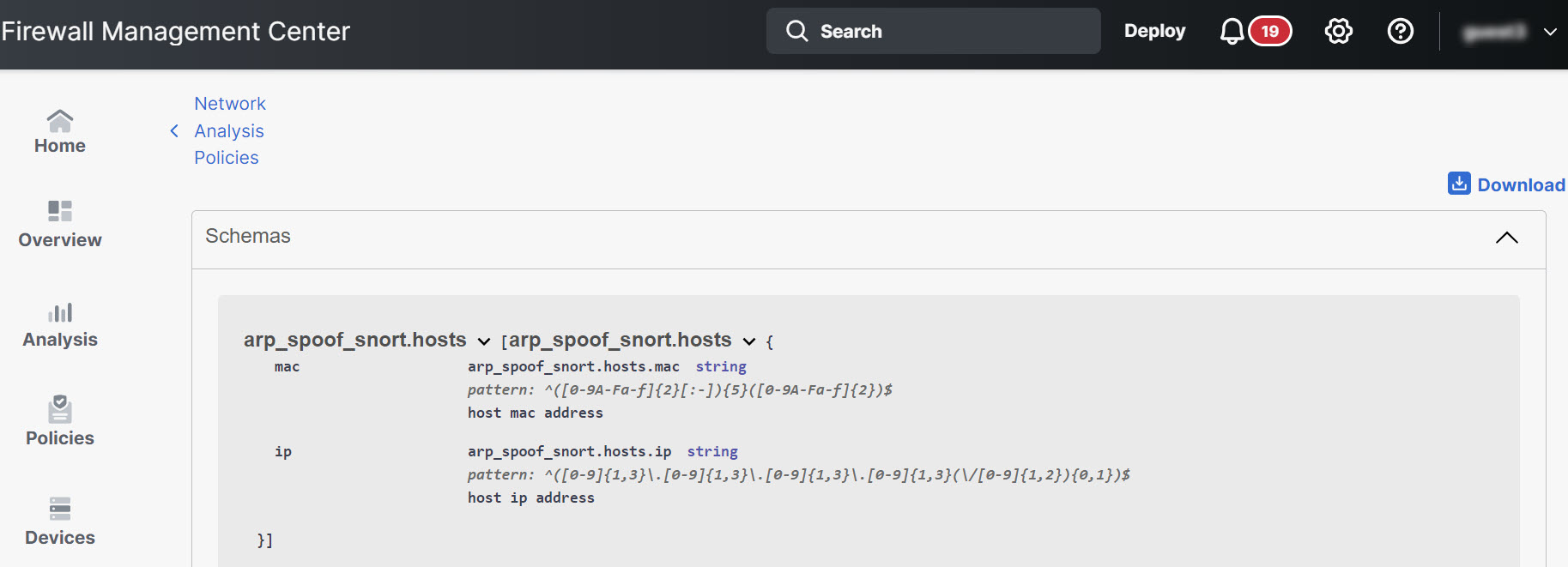Open the help question mark icon

pyautogui.click(x=1400, y=32)
